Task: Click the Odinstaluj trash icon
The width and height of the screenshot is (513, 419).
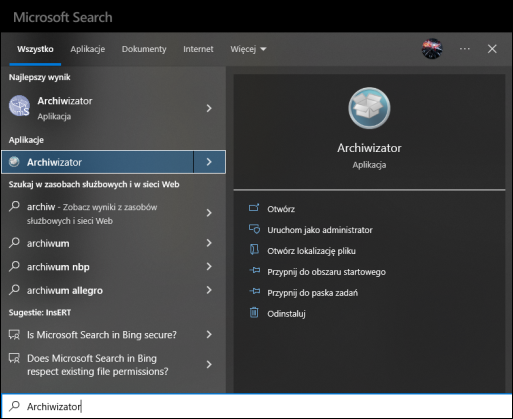Action: (x=254, y=313)
